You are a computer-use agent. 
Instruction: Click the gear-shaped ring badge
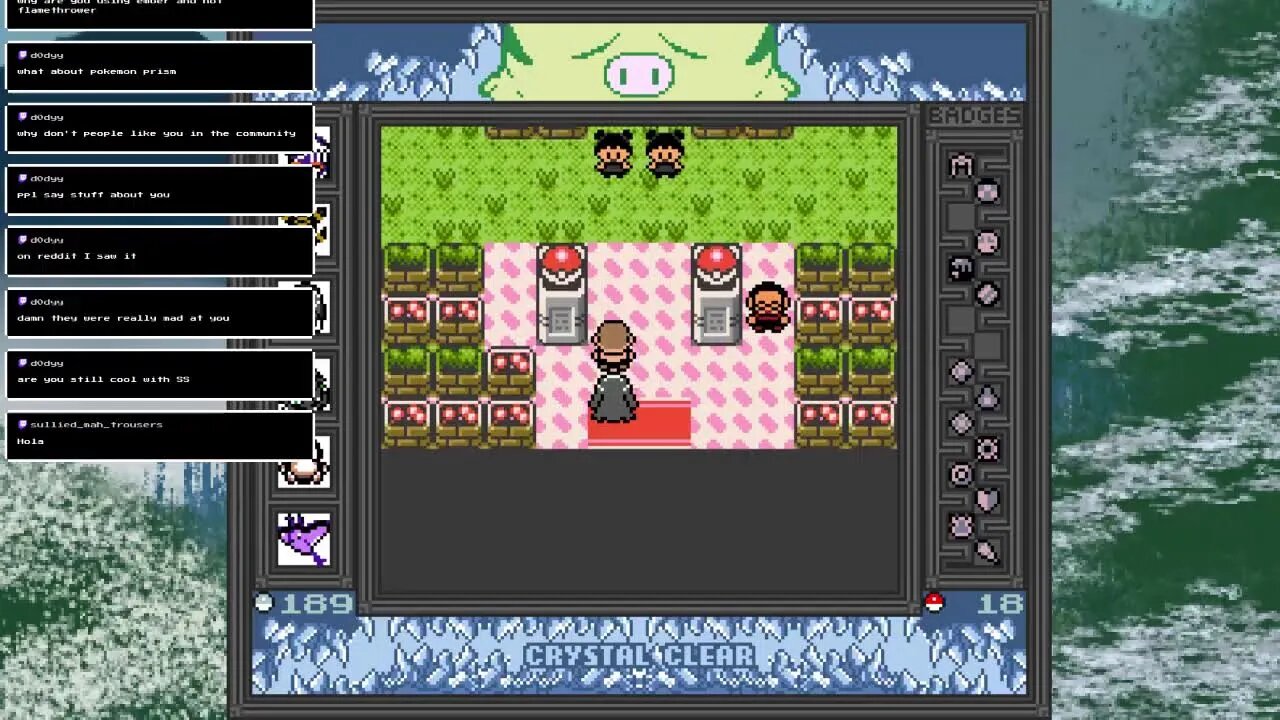(987, 448)
